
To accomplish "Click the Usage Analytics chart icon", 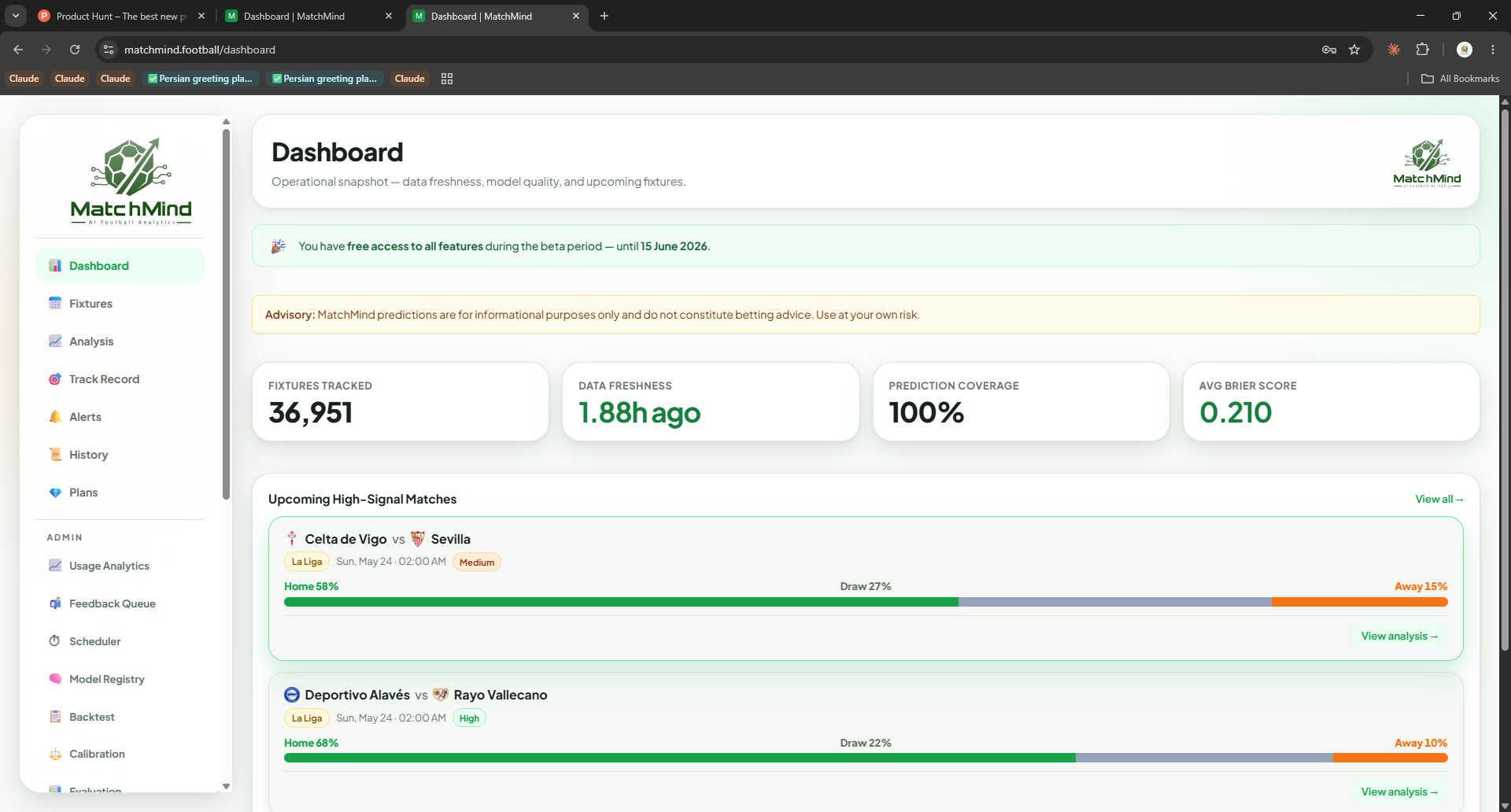I will [55, 566].
